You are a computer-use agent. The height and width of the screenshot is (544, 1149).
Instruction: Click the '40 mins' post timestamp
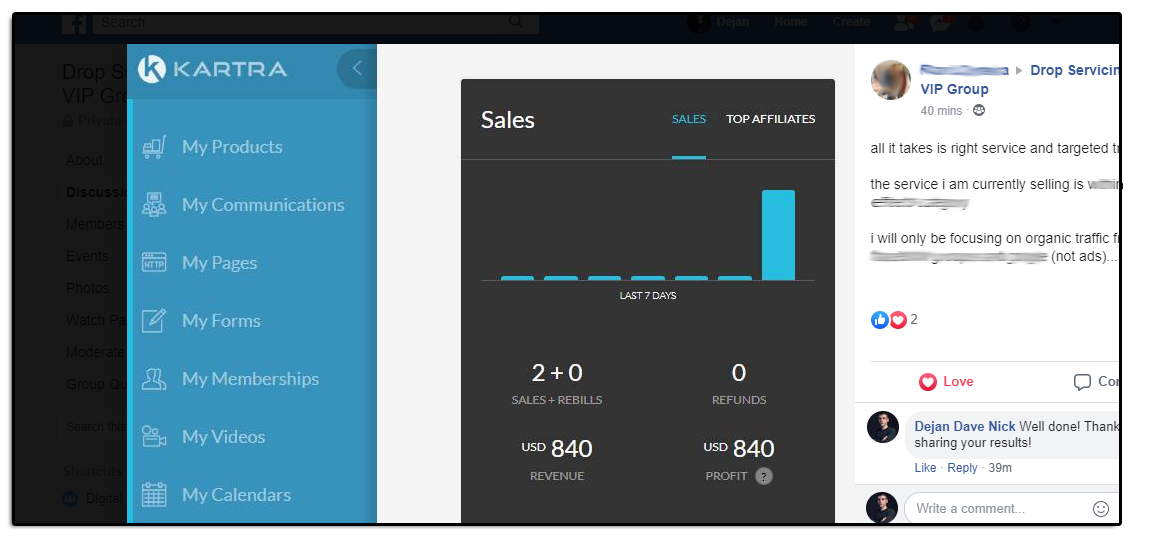coord(941,111)
